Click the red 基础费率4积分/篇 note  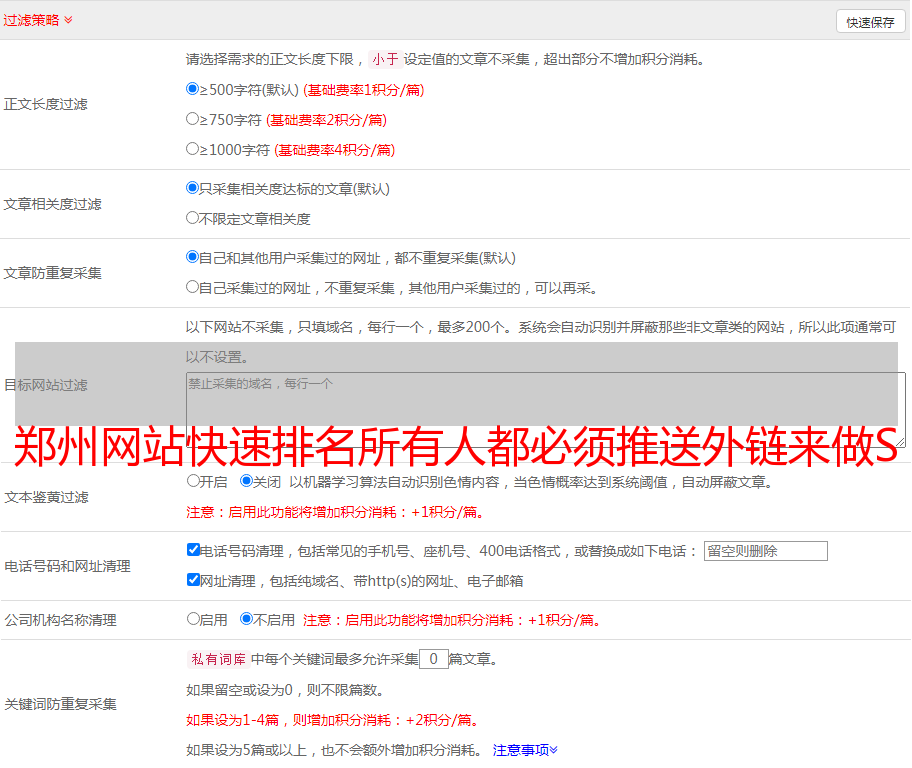coord(334,150)
